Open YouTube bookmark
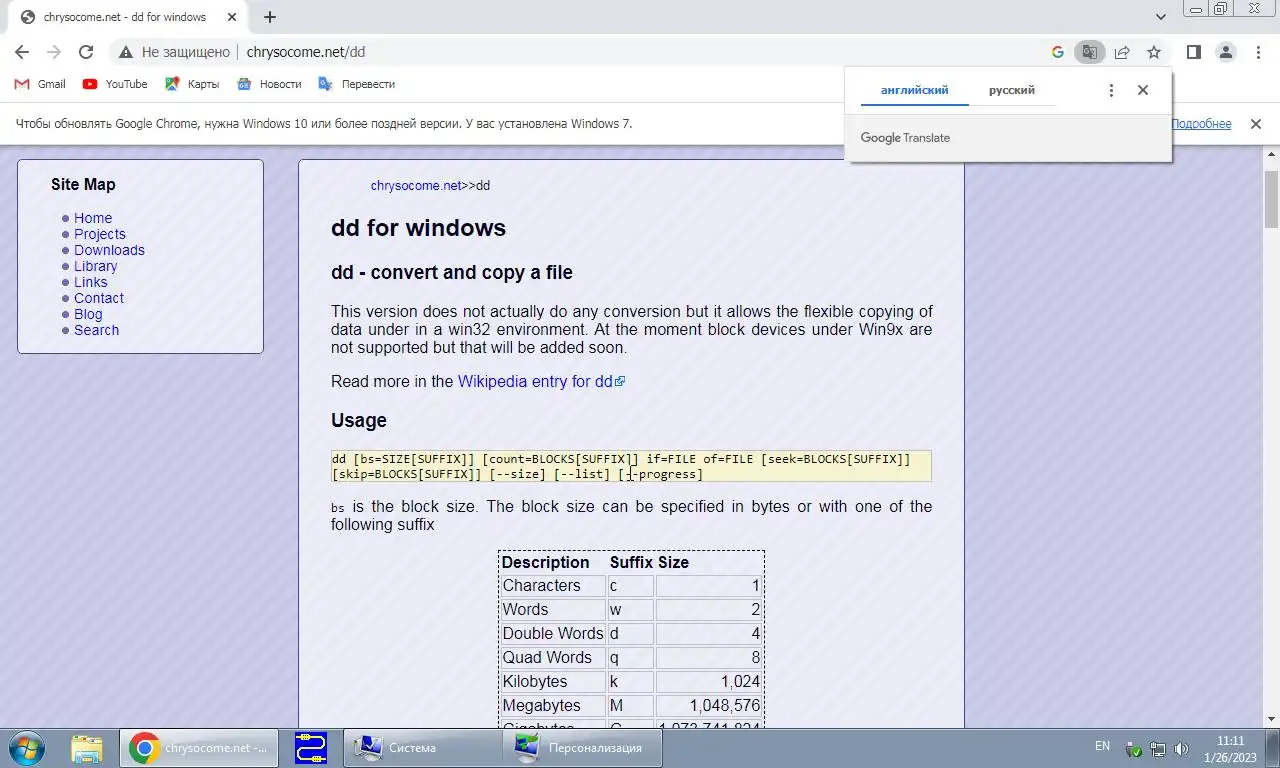The width and height of the screenshot is (1280, 768). (115, 84)
